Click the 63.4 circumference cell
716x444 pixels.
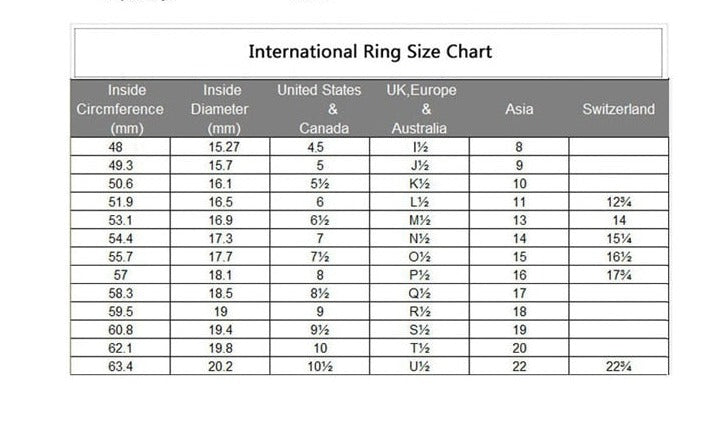(x=120, y=367)
